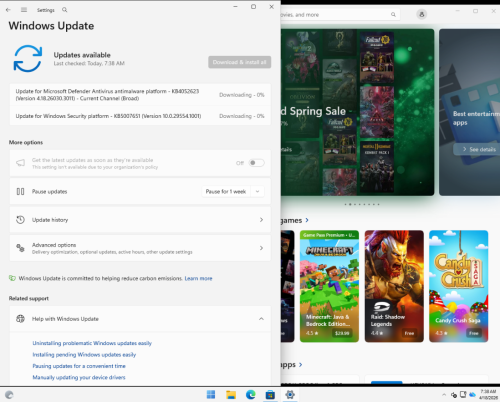Image resolution: width=500 pixels, height=402 pixels.
Task: Click Download & install all button
Action: pos(239,62)
